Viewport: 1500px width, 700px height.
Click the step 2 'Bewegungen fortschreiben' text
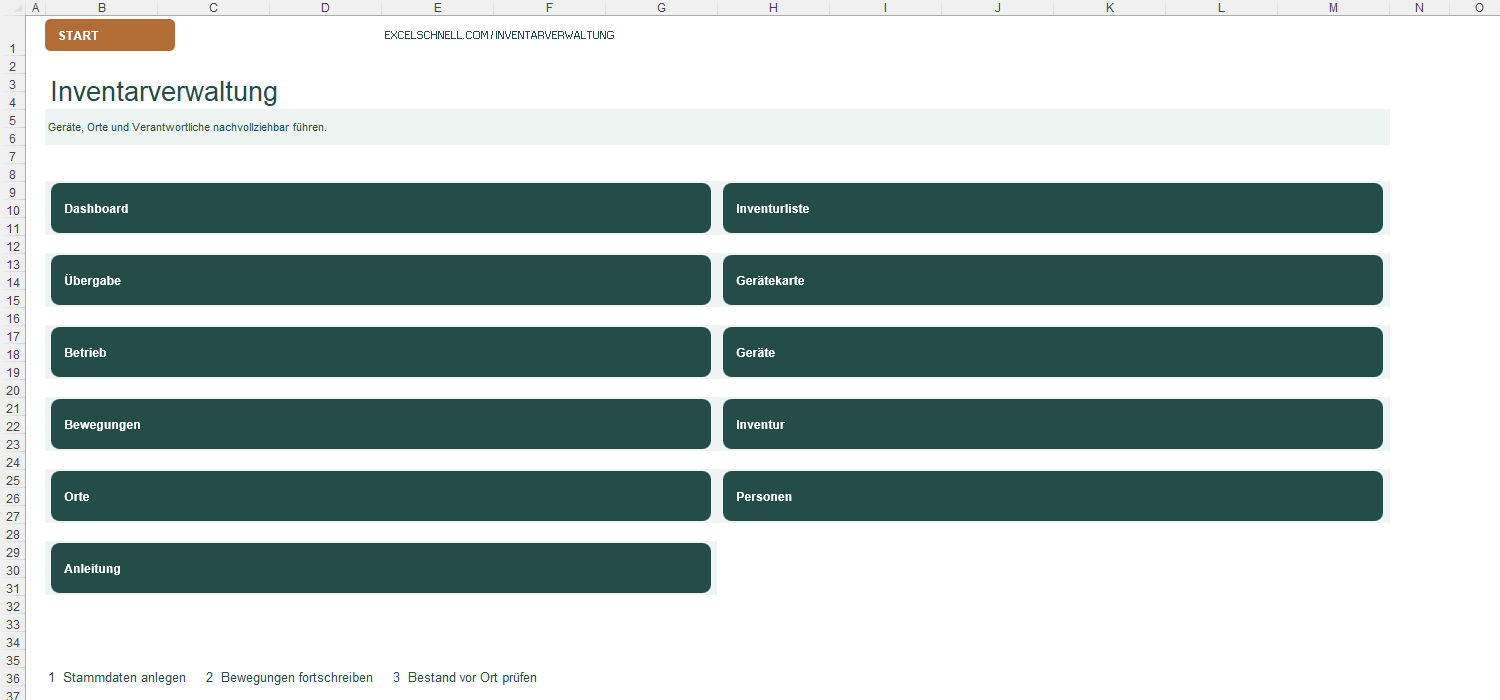(289, 678)
